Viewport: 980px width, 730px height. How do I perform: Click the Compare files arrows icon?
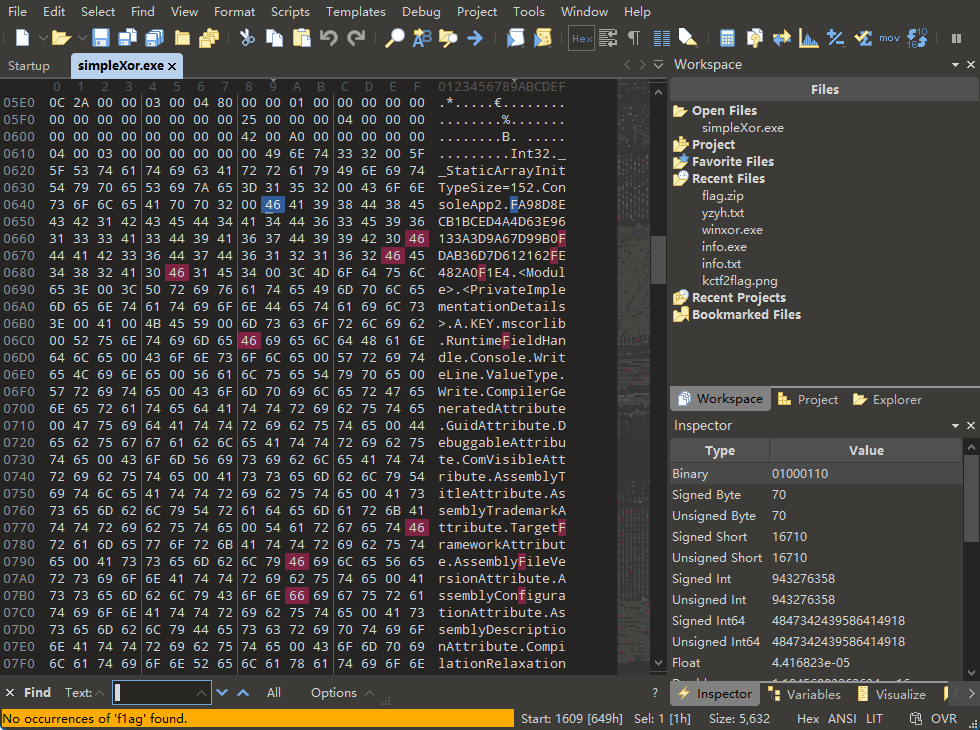(x=781, y=39)
